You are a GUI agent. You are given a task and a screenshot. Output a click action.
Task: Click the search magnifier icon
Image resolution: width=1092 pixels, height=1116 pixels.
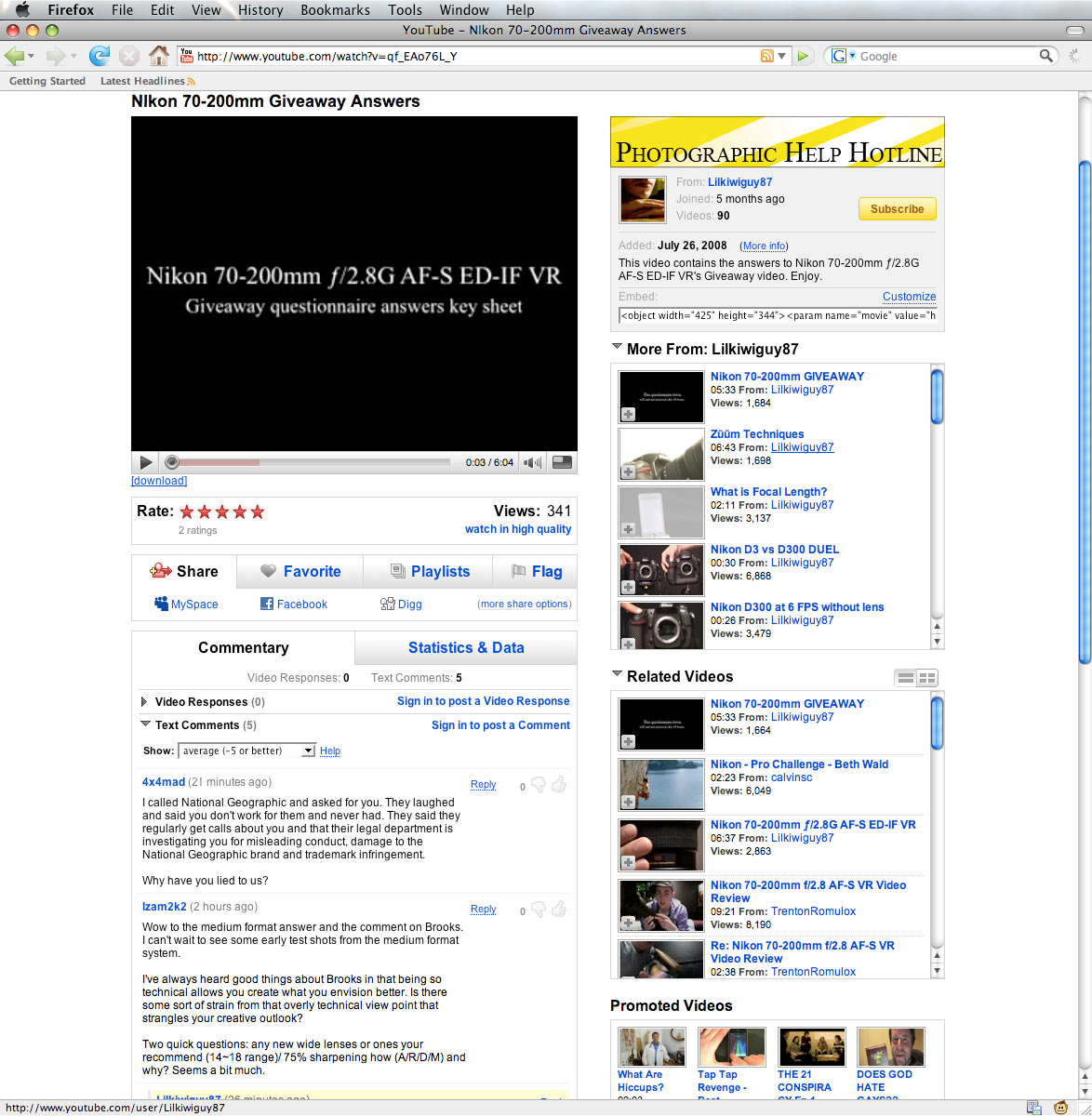[x=1046, y=56]
